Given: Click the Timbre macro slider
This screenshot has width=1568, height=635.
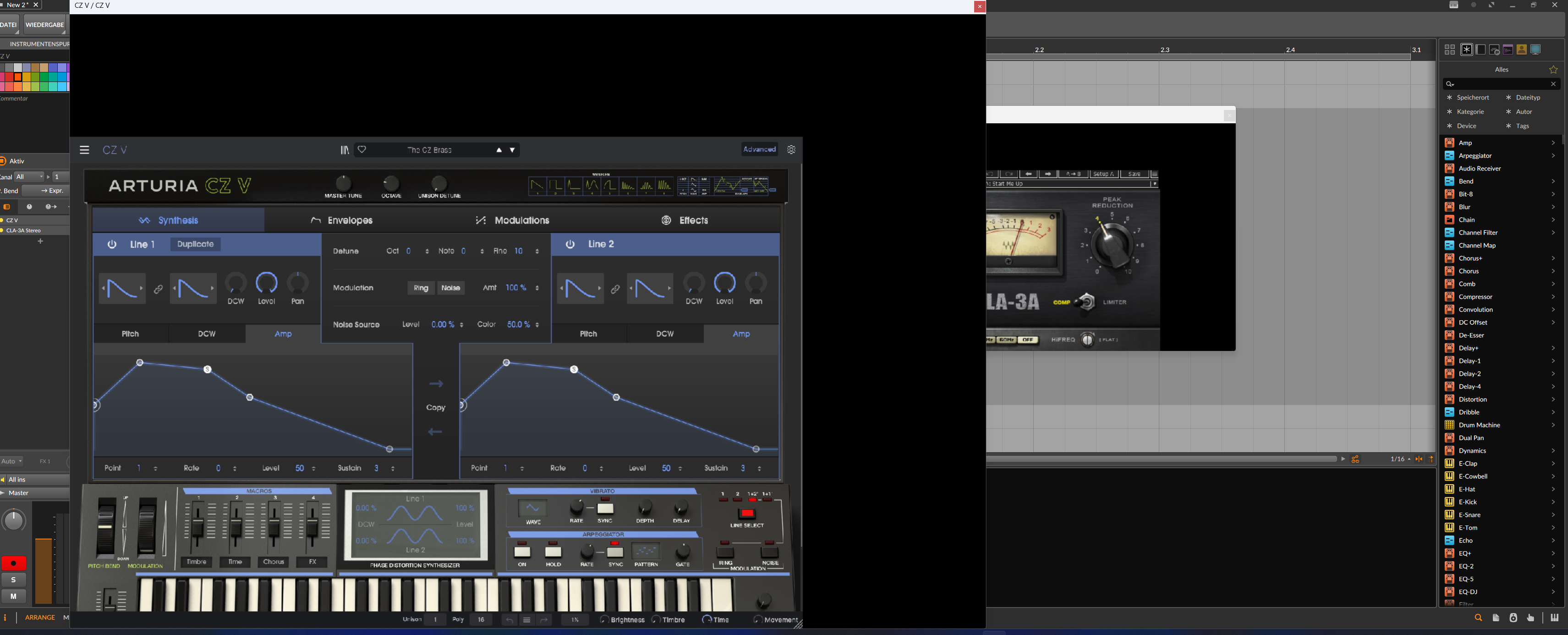Looking at the screenshot, I should (x=197, y=524).
